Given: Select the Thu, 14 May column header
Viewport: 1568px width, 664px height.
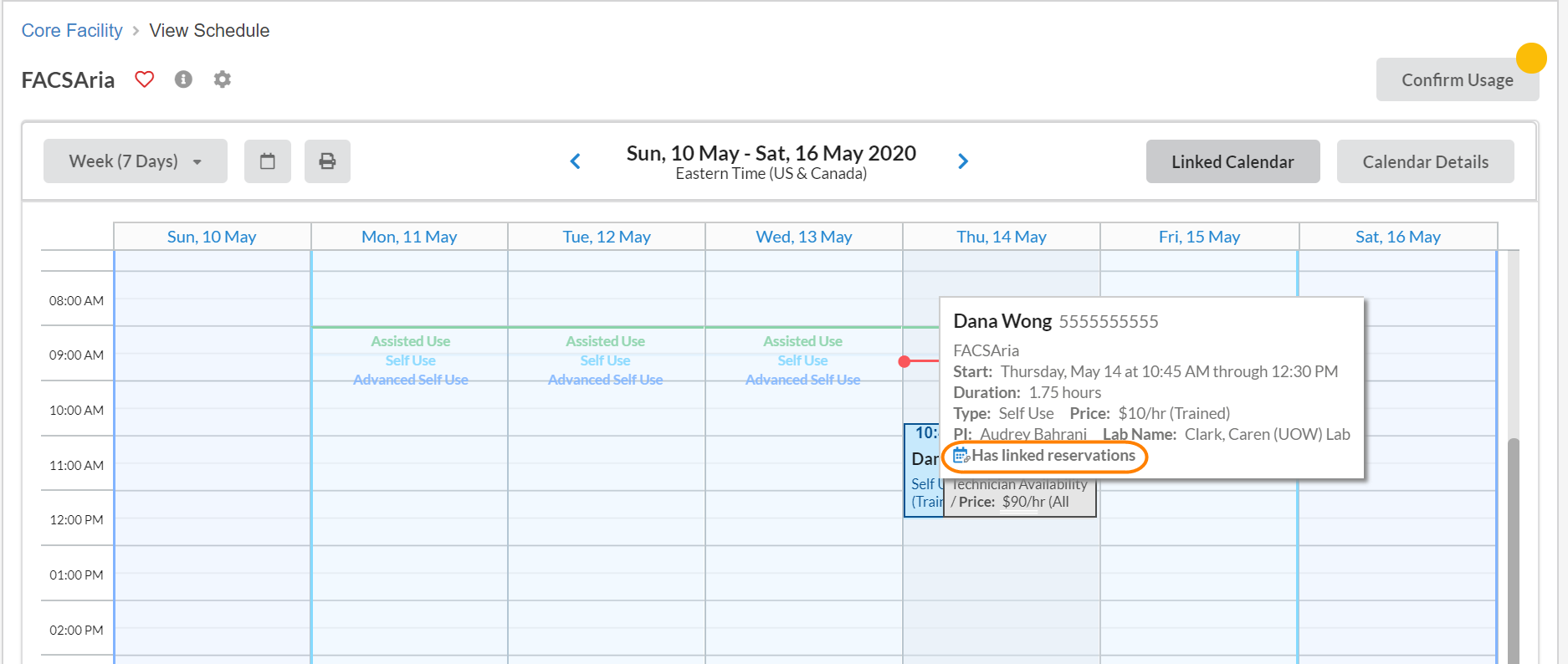Looking at the screenshot, I should (1002, 237).
